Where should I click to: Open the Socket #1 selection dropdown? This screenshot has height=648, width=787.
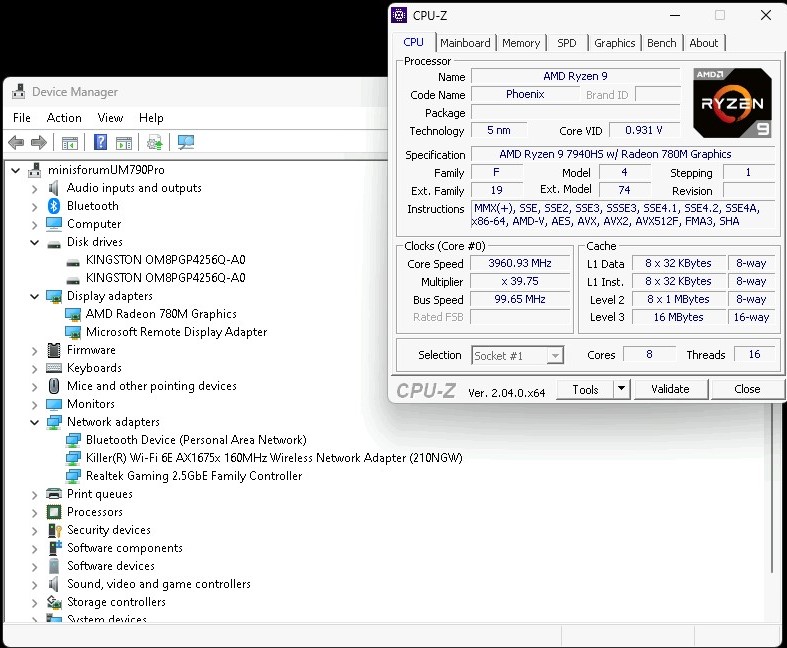555,356
